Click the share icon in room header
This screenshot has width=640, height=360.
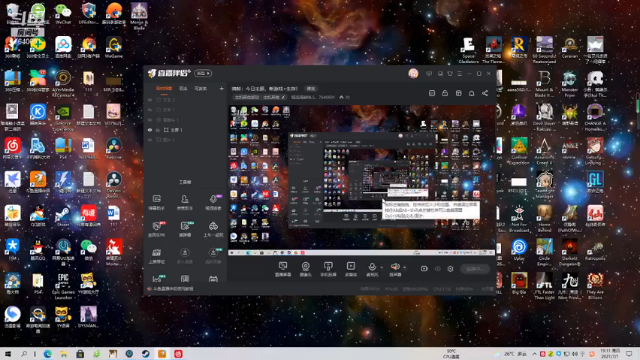click(x=485, y=93)
